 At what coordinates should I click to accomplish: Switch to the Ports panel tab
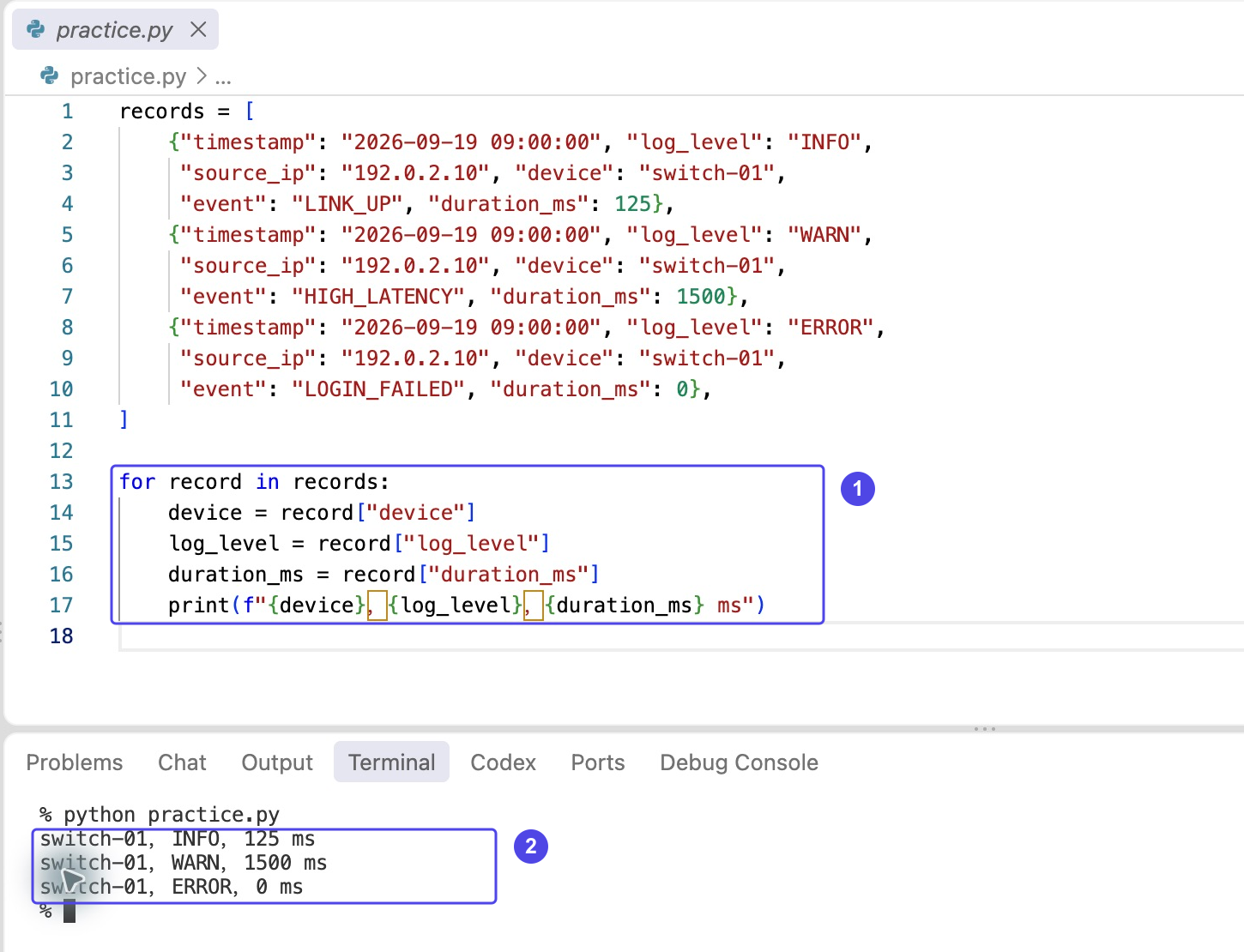click(x=598, y=762)
